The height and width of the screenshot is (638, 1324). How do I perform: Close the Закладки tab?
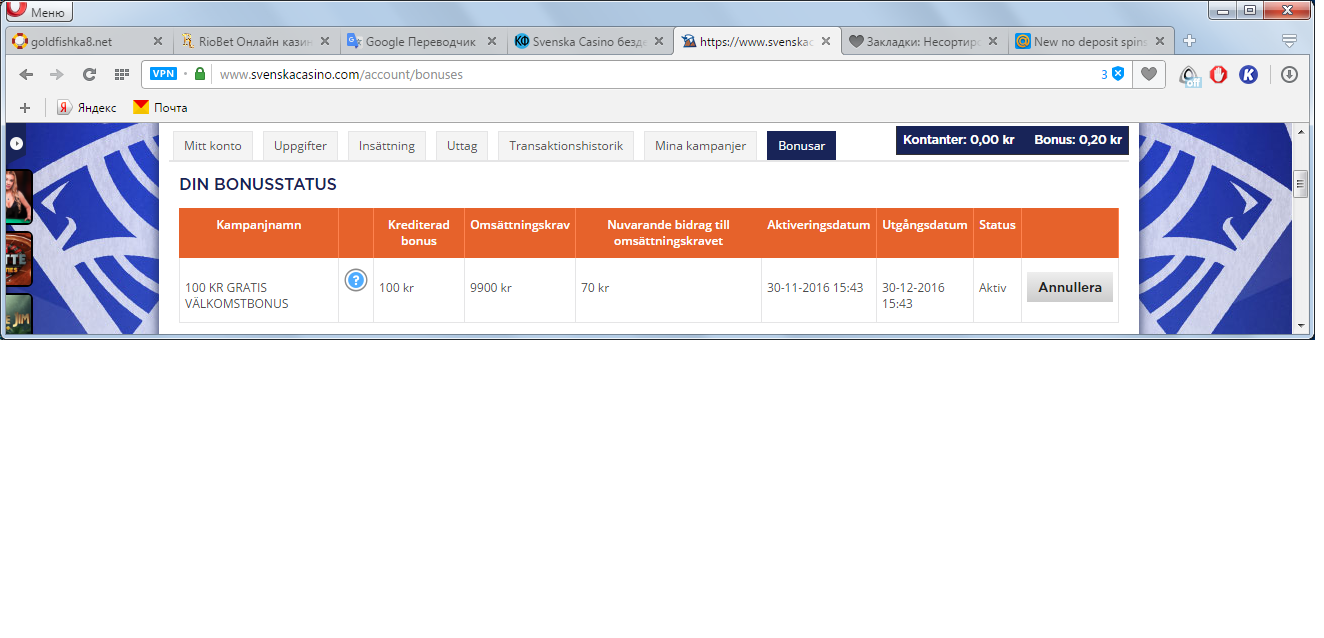[x=992, y=42]
